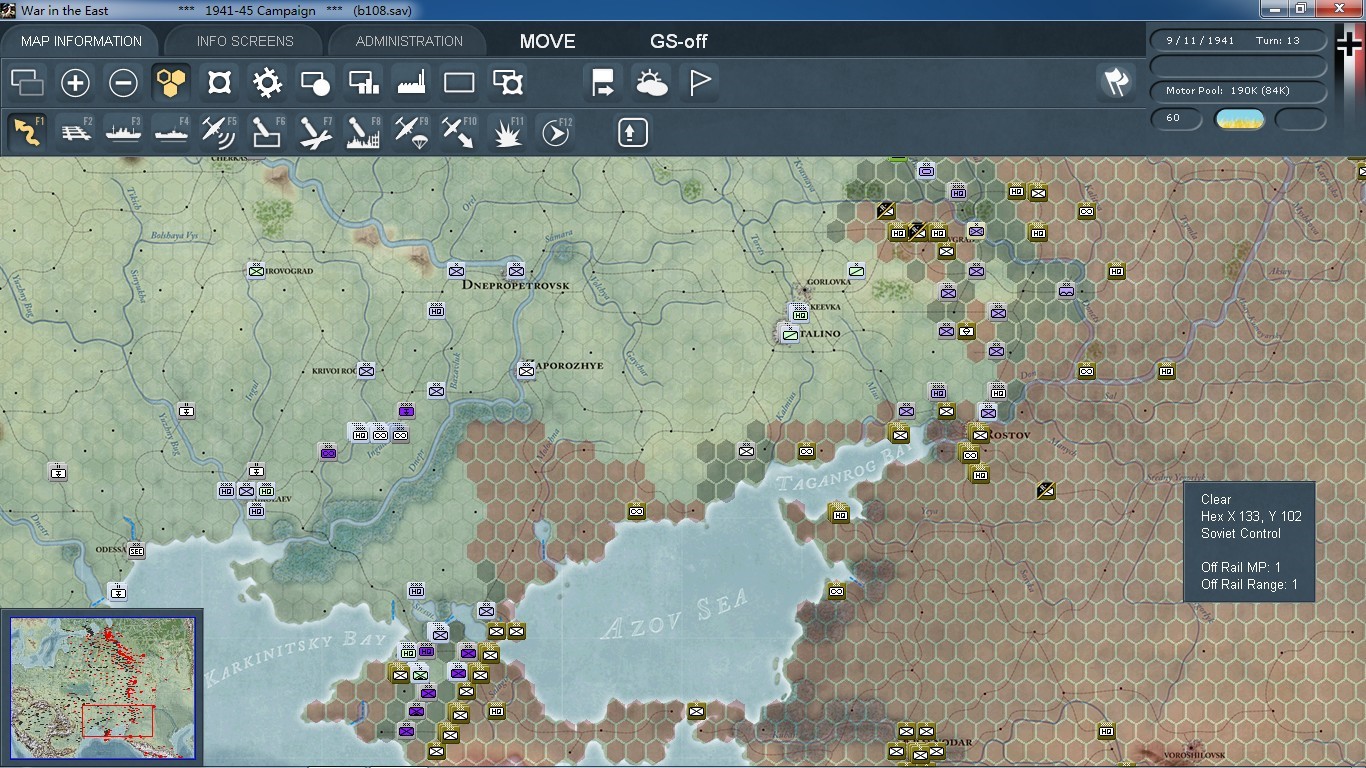The width and height of the screenshot is (1366, 768).
Task: Click the Azov Sea label
Action: 673,614
